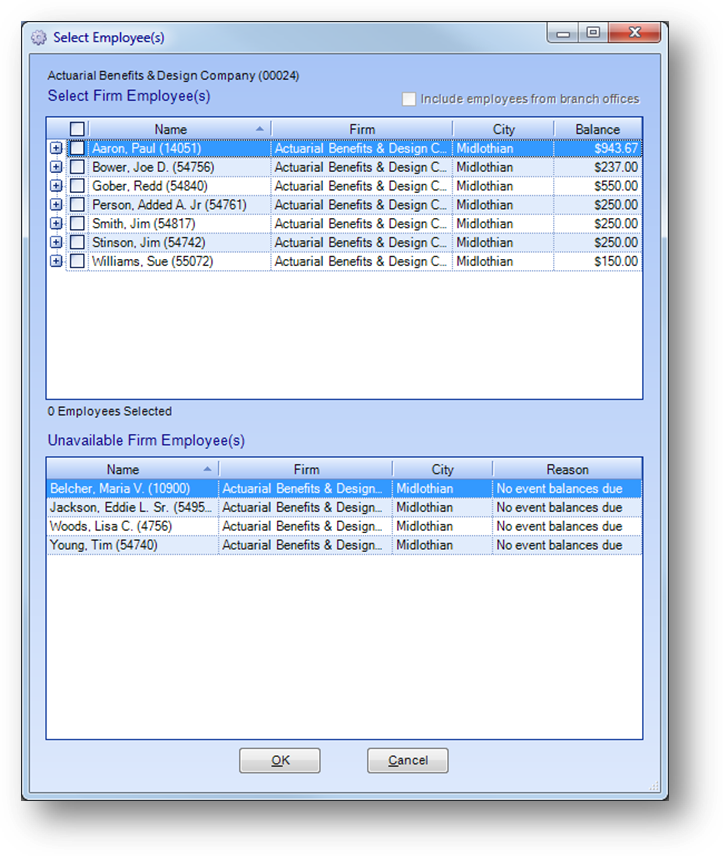Image resolution: width=723 pixels, height=856 pixels.
Task: Tick the Williams, Sue (55072) checkbox
Action: click(77, 261)
